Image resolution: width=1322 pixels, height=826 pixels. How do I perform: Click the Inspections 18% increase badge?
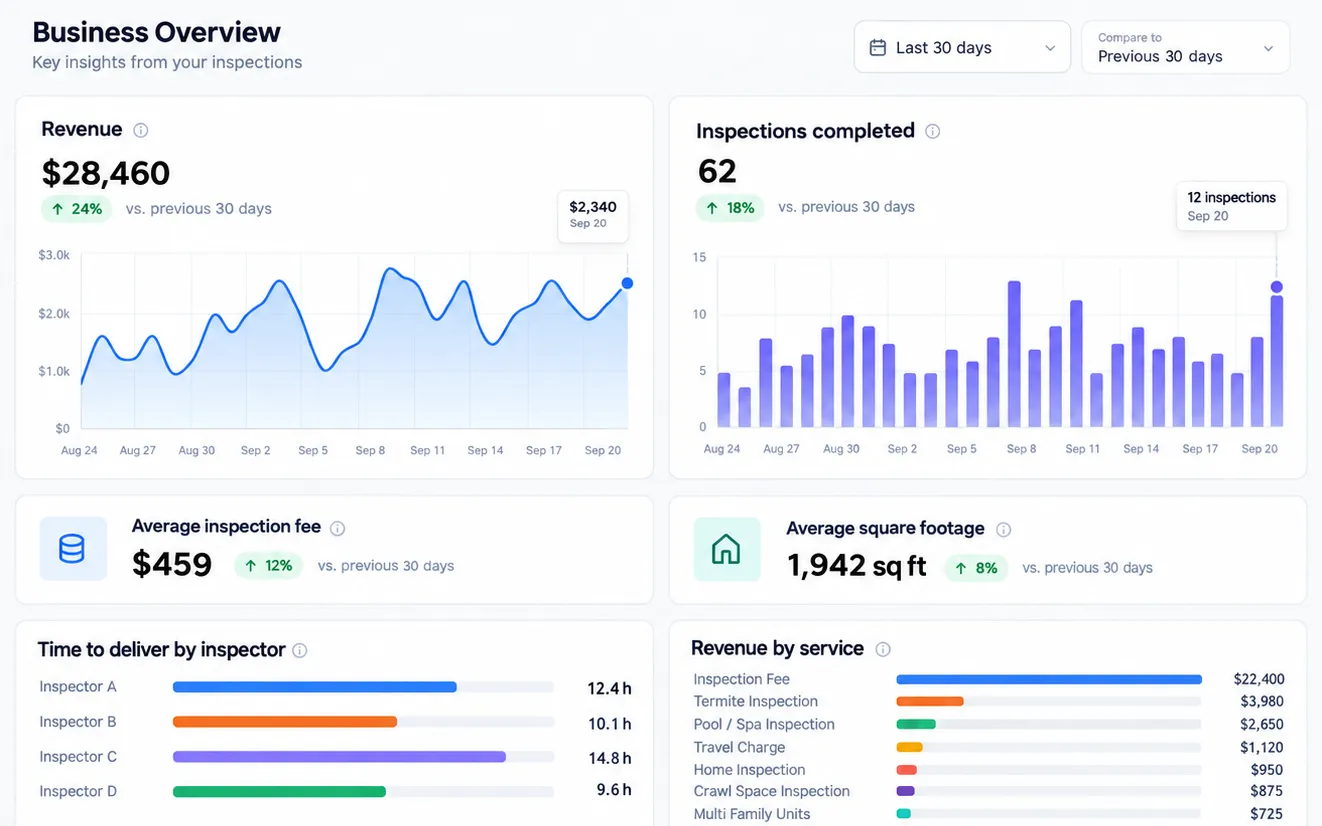point(729,207)
